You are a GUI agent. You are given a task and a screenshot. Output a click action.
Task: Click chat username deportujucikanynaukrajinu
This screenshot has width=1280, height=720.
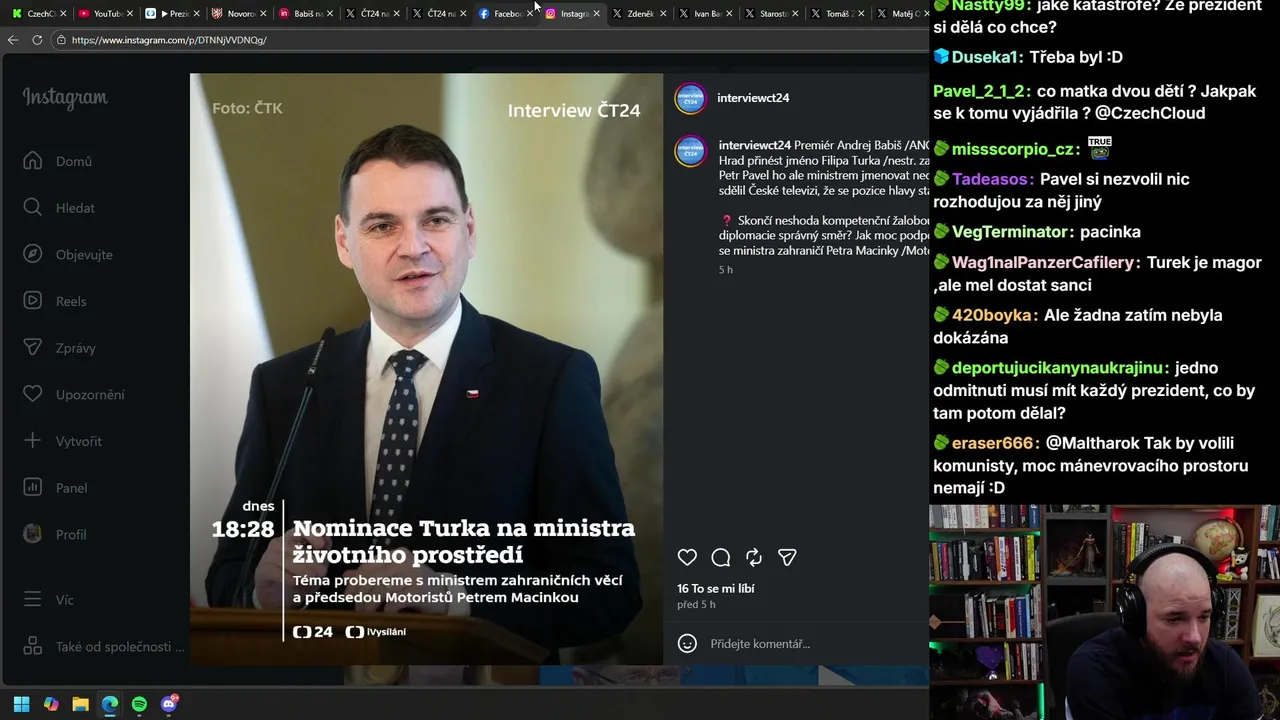coord(1059,368)
